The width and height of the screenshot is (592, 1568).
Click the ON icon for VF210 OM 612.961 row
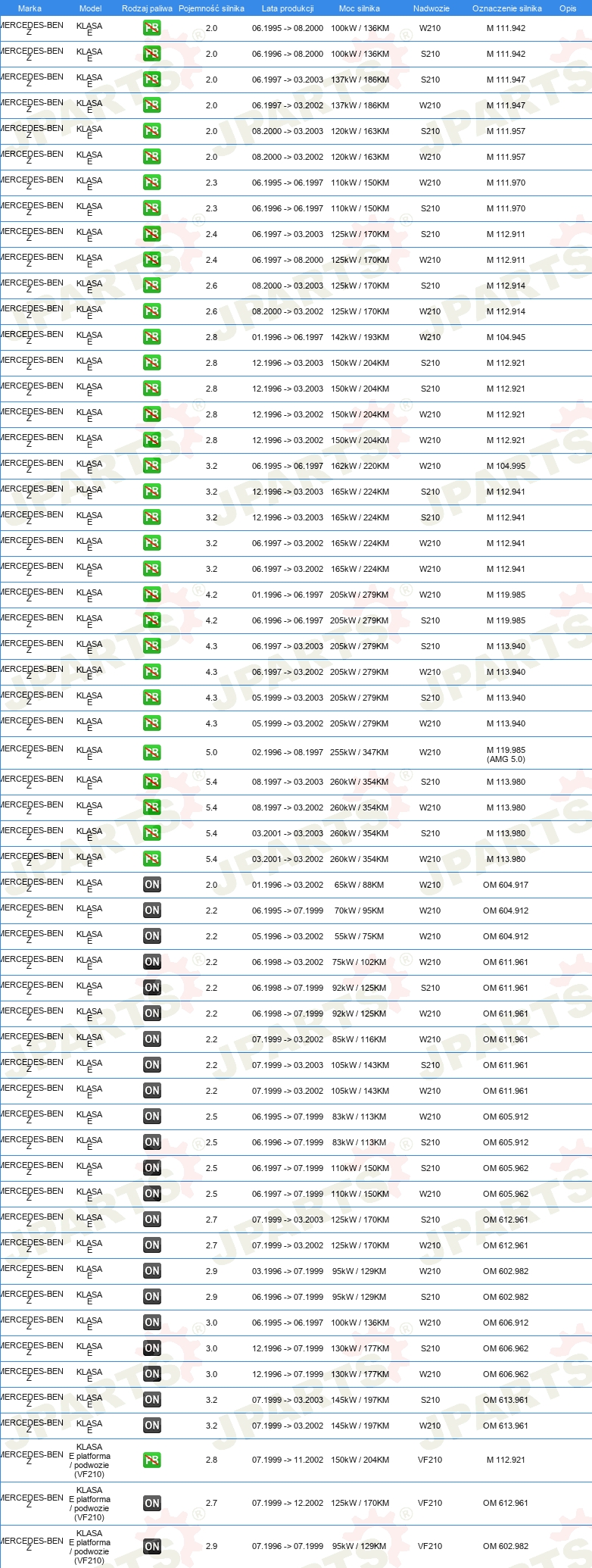click(152, 1503)
